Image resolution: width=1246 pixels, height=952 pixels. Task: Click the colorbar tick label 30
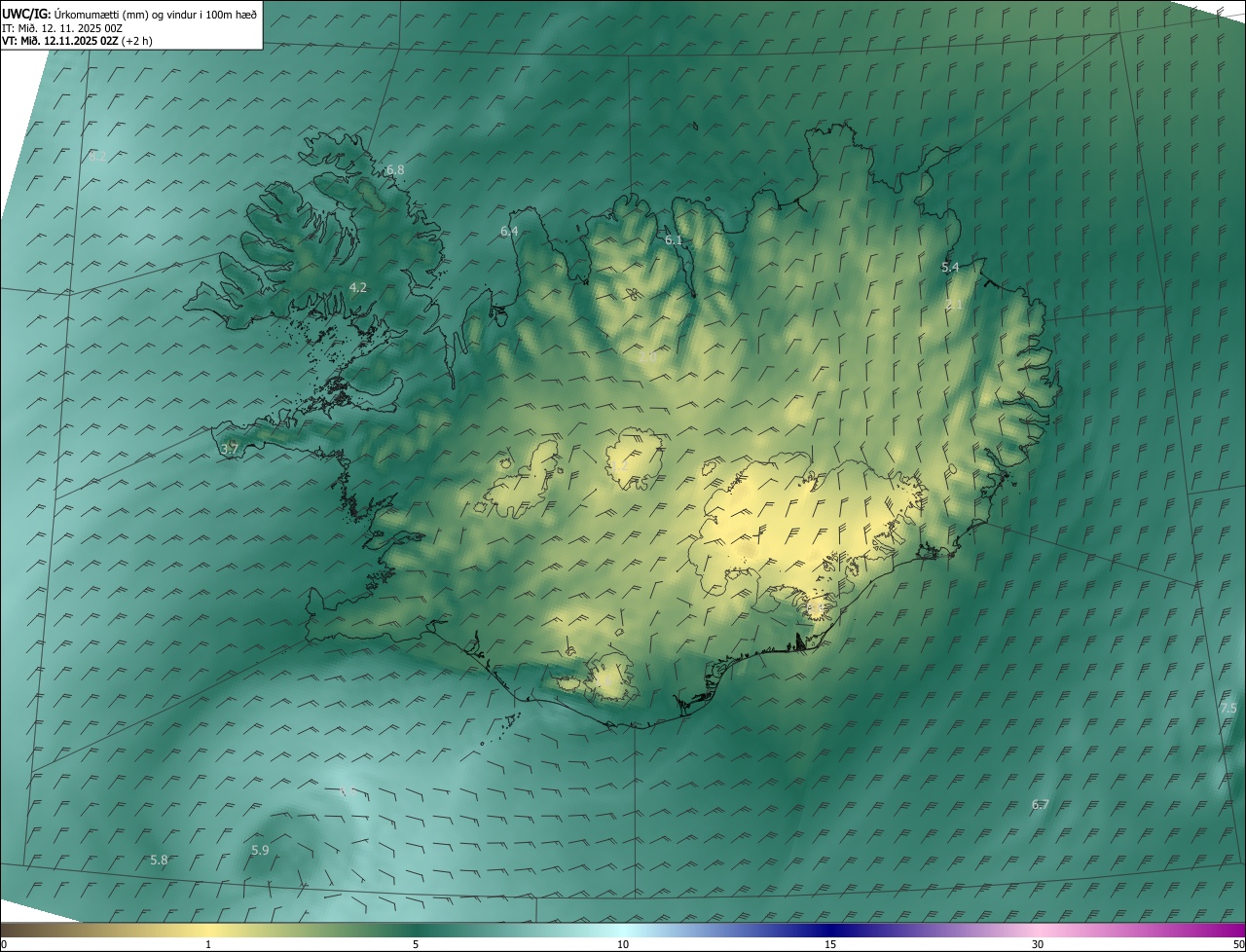pos(1038,944)
